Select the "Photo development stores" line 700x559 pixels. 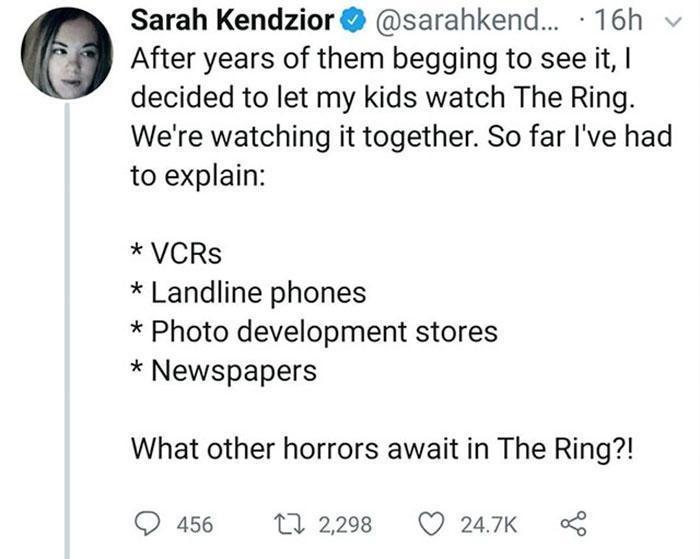click(315, 331)
